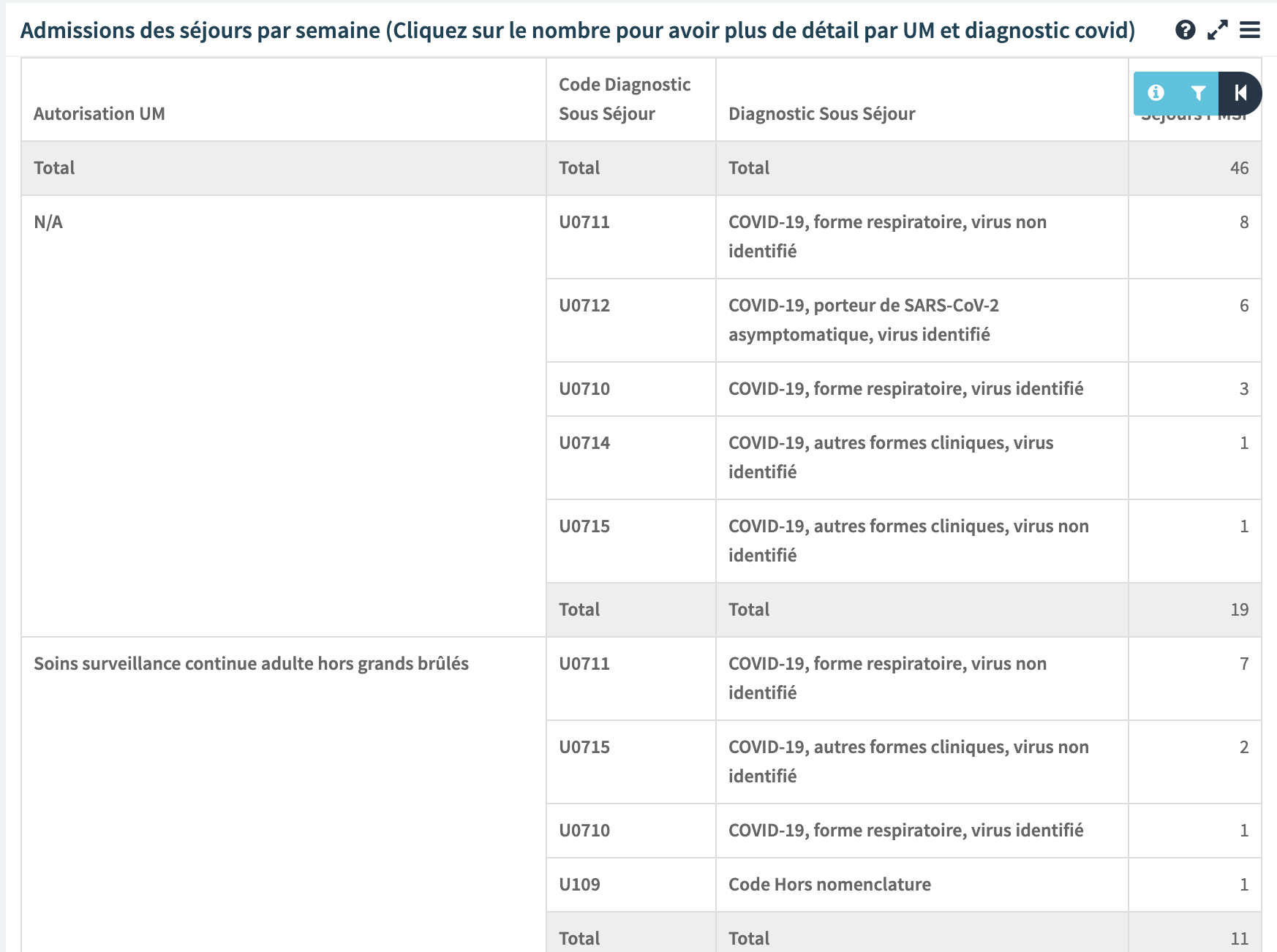Sort by Autorisation UM column header
The image size is (1277, 952).
(x=99, y=114)
